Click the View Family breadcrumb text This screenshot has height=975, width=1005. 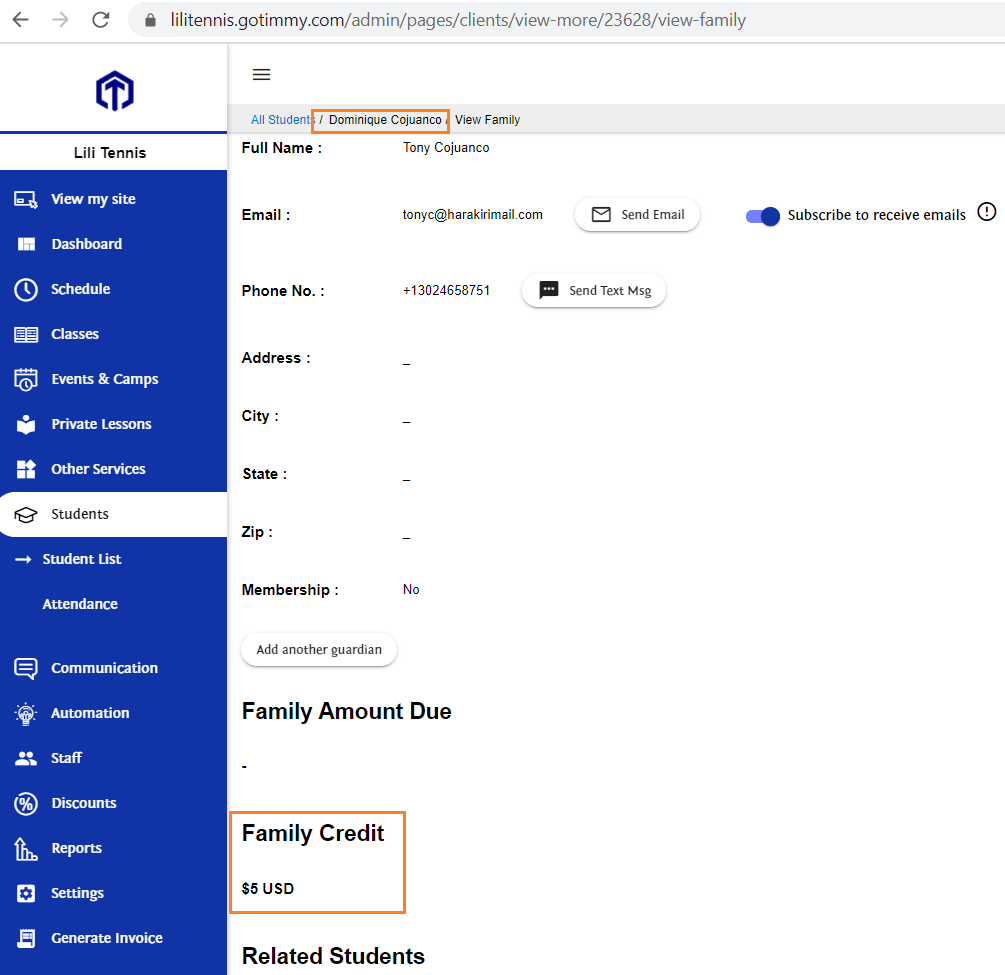click(487, 120)
